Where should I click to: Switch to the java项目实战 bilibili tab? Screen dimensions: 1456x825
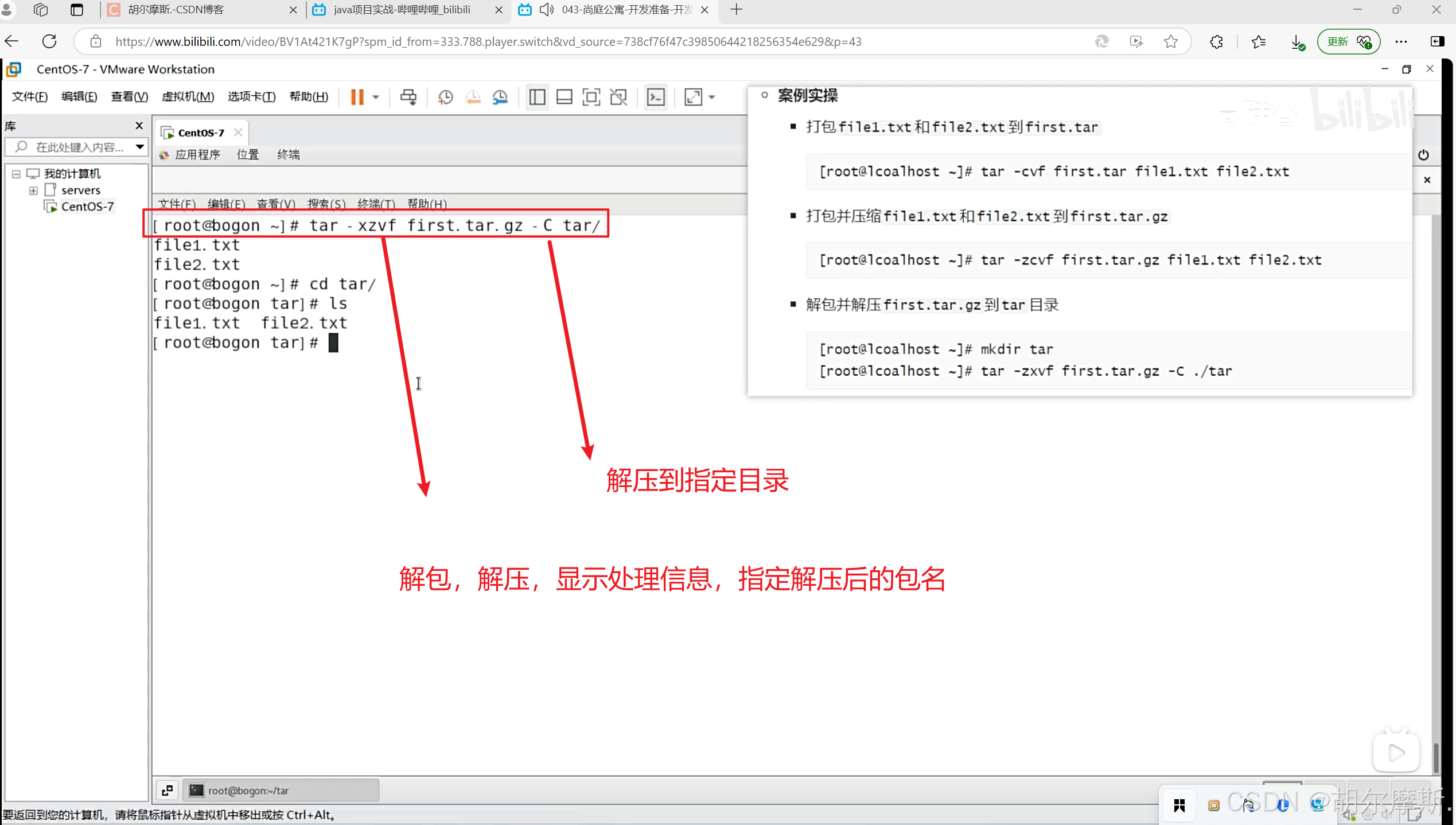tap(402, 10)
